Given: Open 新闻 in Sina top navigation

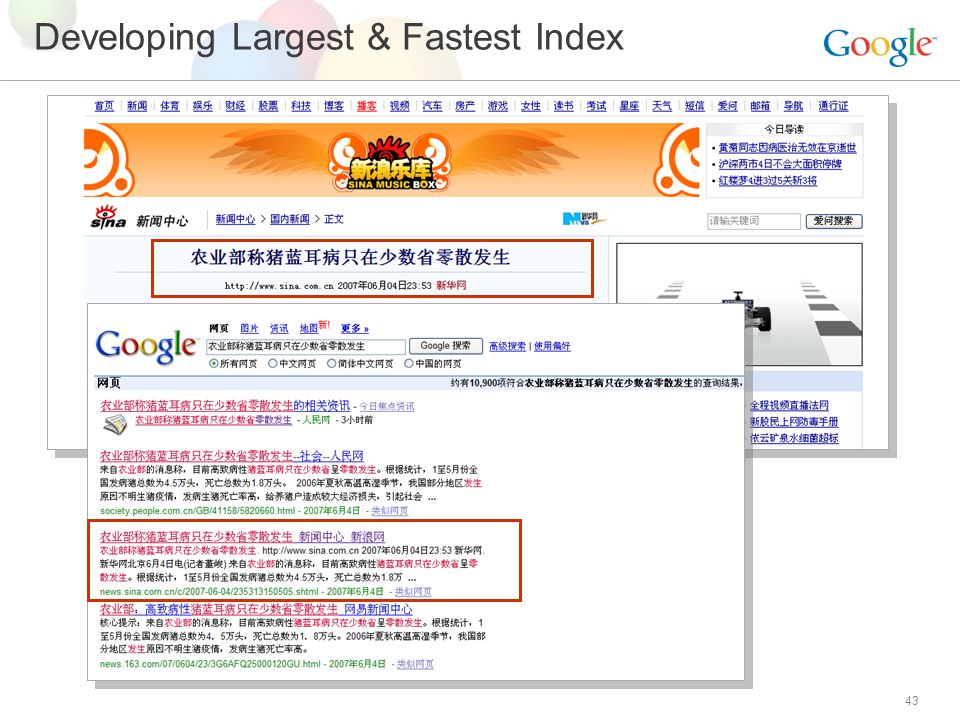Looking at the screenshot, I should [x=137, y=106].
